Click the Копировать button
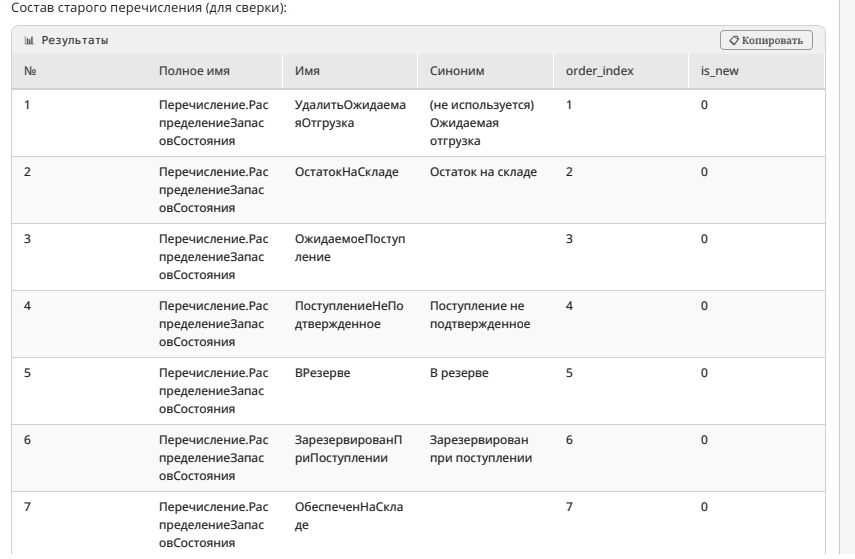 pyautogui.click(x=766, y=40)
